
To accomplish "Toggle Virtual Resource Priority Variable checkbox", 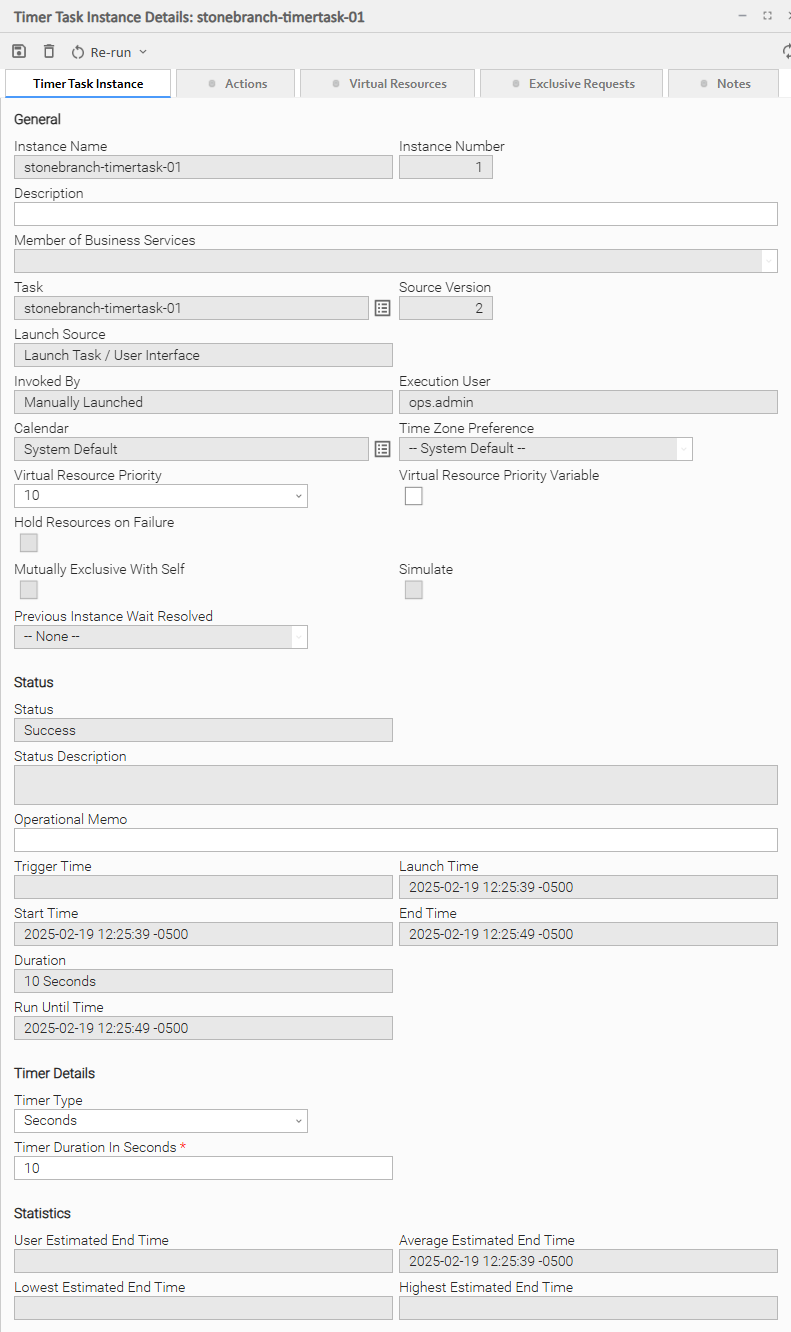I will pos(413,496).
